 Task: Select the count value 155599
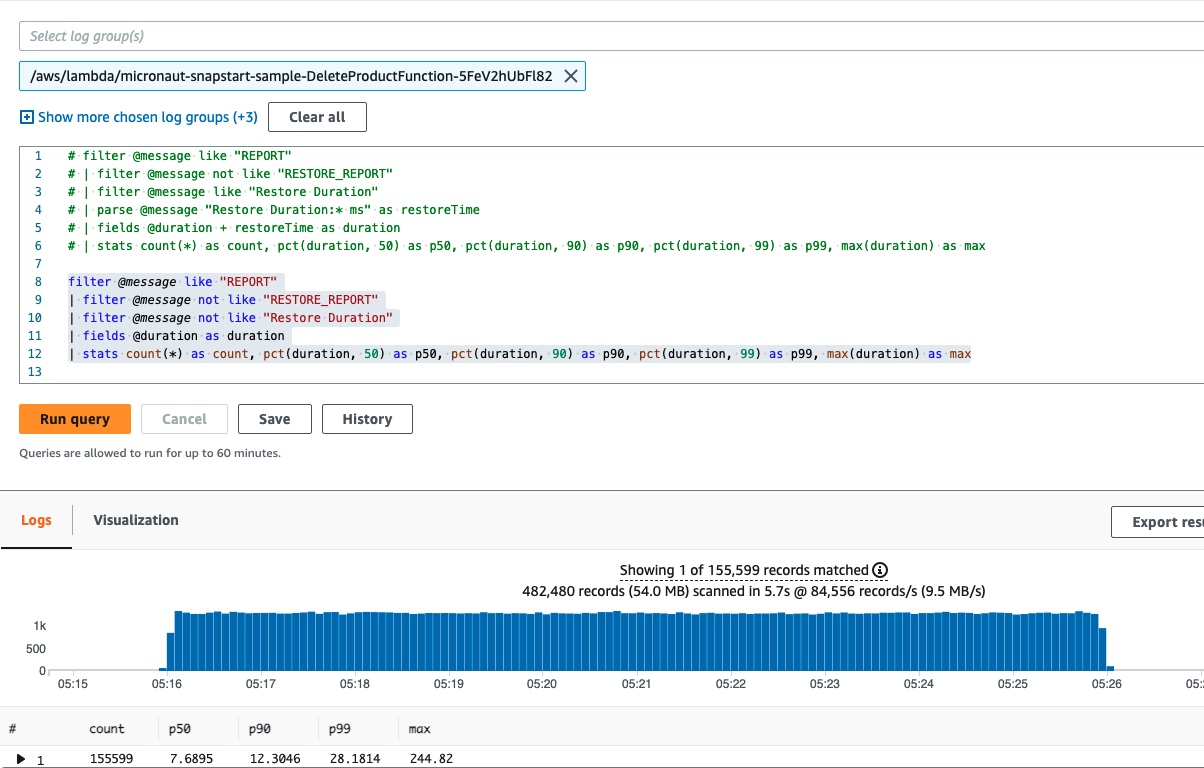[111, 759]
